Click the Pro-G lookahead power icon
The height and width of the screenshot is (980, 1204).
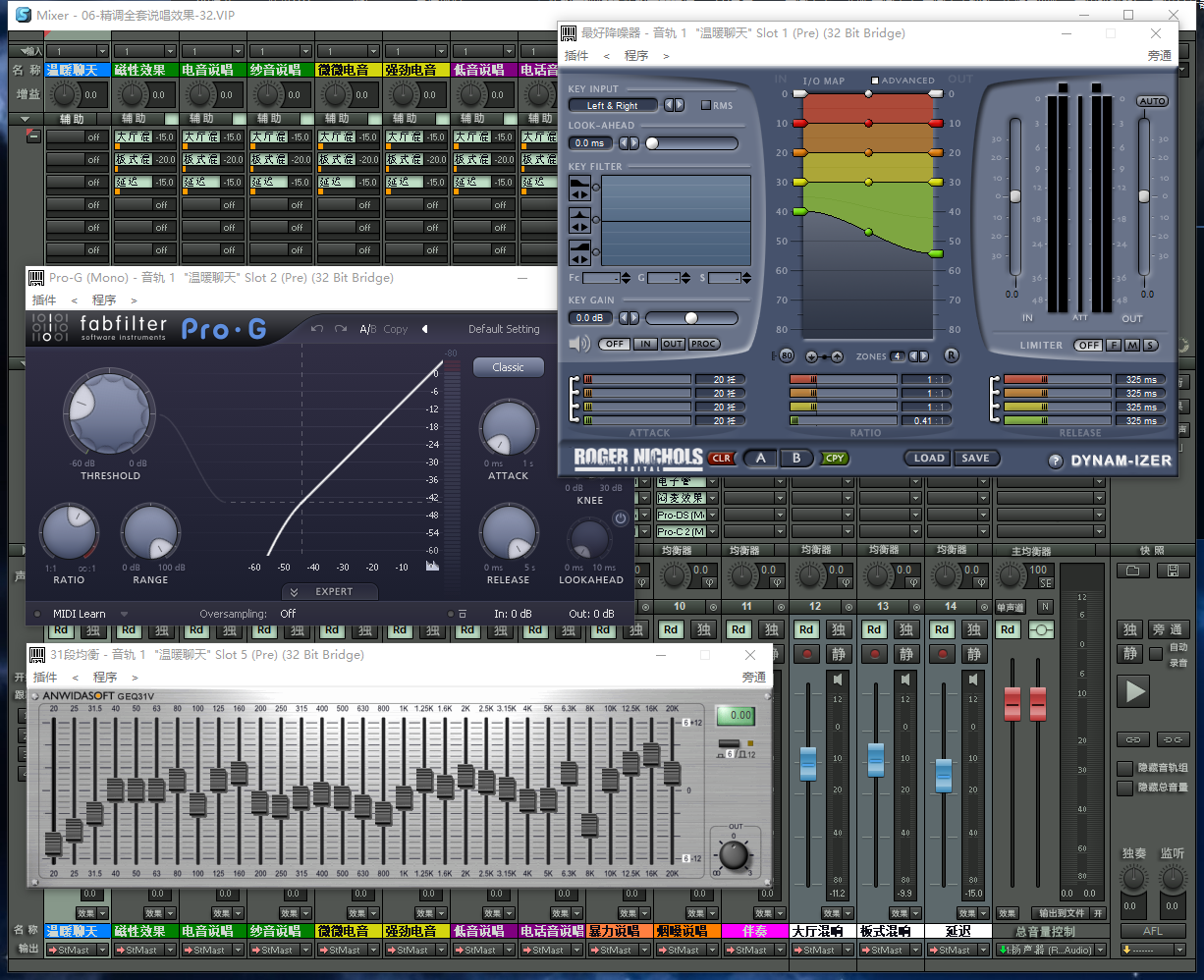(620, 517)
